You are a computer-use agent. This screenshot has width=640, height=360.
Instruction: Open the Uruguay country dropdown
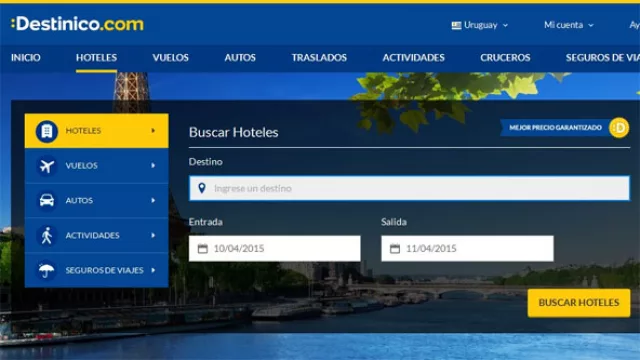tap(480, 25)
